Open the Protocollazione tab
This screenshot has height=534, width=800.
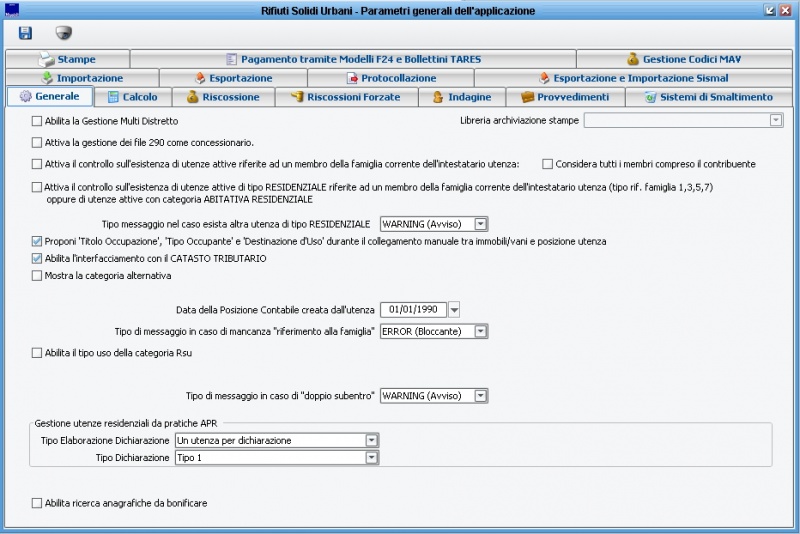coord(391,78)
